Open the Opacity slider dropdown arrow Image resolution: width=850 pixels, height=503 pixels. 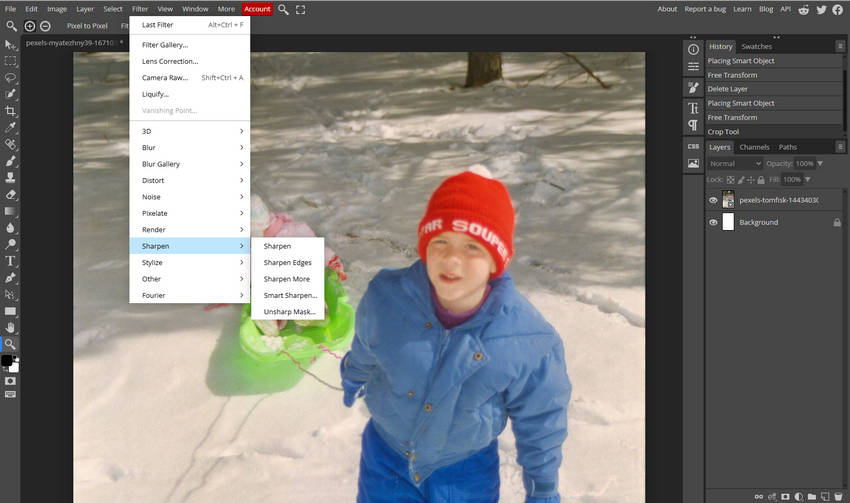[x=820, y=163]
